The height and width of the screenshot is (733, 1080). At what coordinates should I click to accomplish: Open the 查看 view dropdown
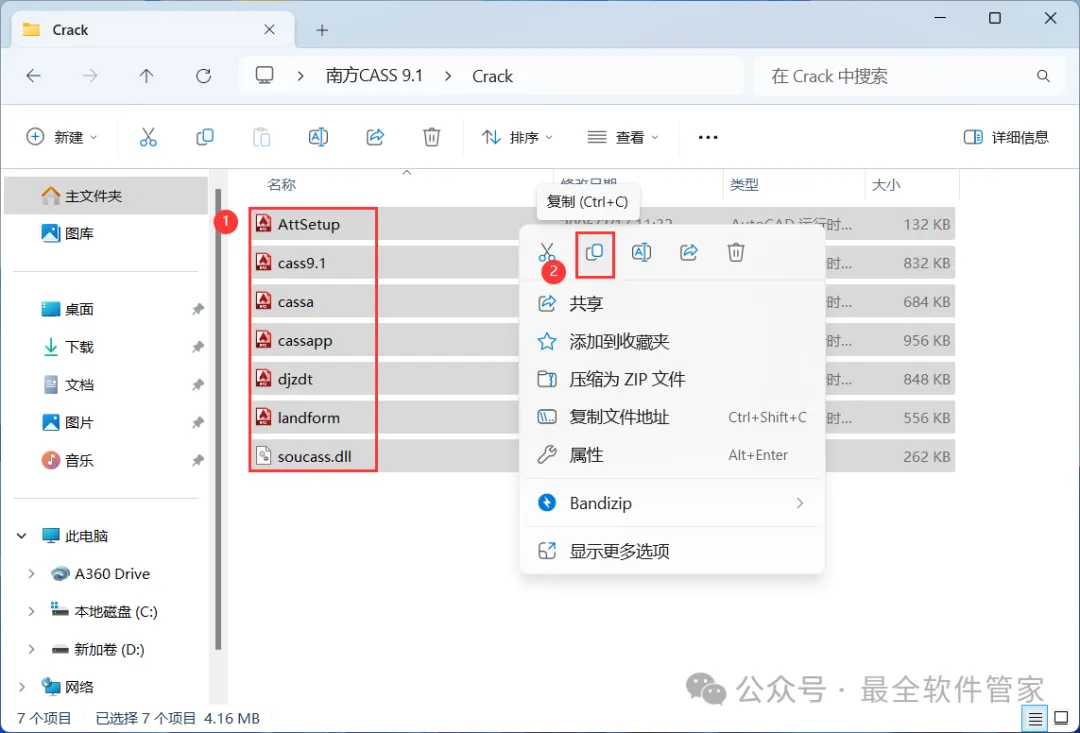[x=623, y=137]
